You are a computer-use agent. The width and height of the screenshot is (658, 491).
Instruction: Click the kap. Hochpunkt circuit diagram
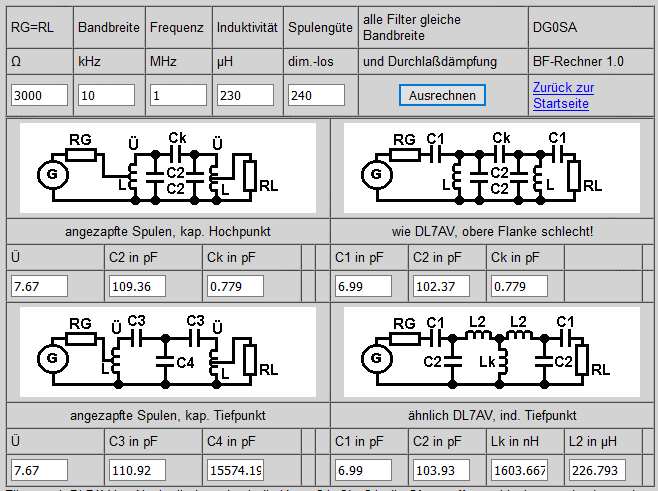(x=168, y=168)
